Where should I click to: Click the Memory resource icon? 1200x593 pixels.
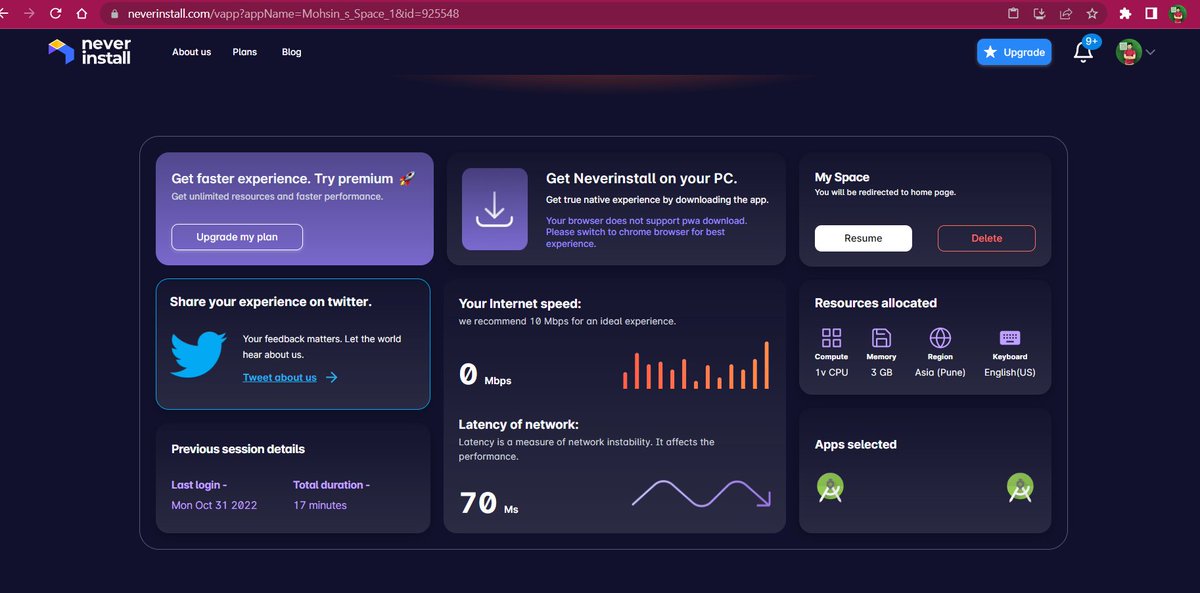coord(881,338)
